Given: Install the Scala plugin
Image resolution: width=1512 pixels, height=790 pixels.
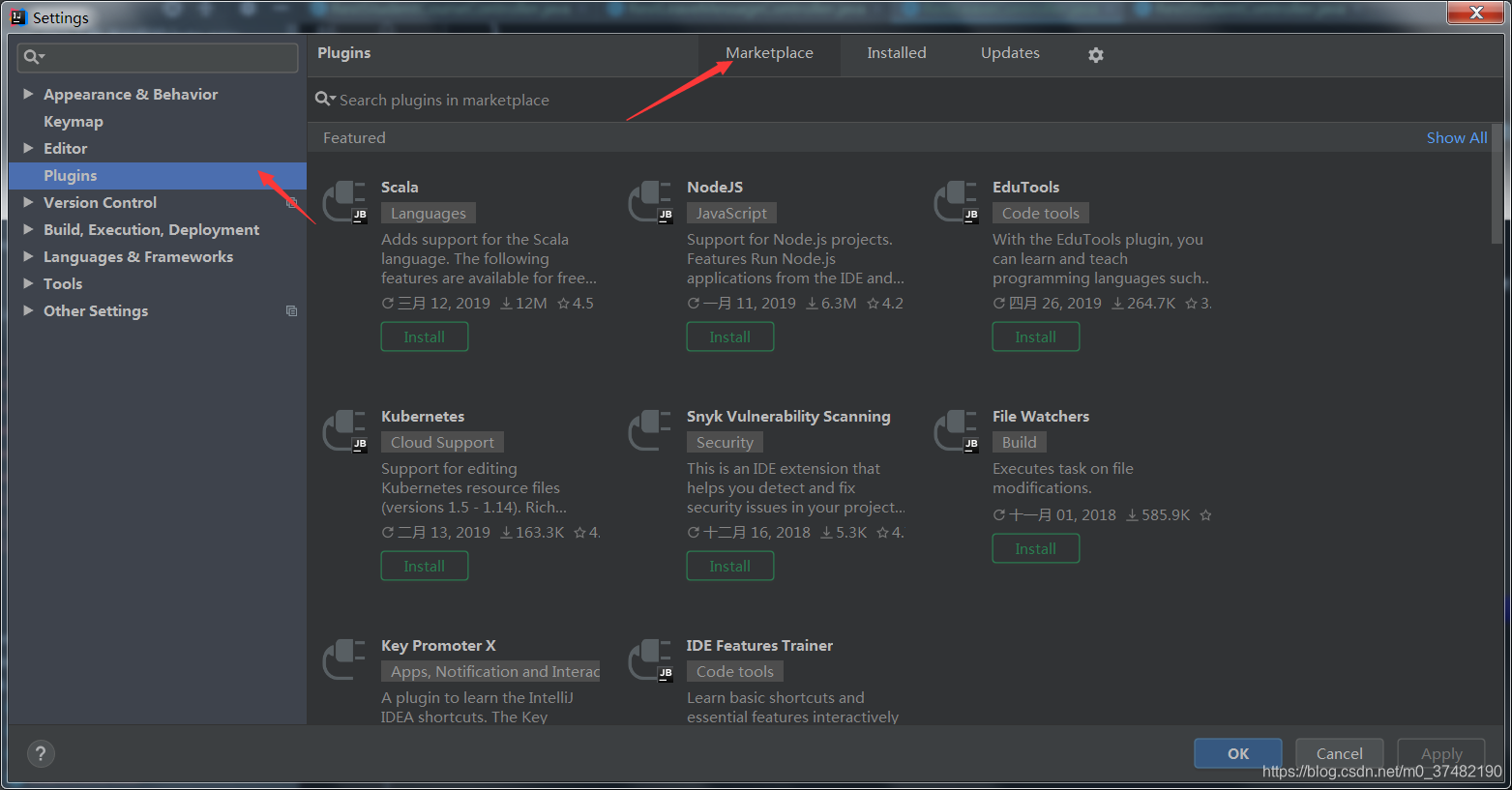Looking at the screenshot, I should click(x=425, y=336).
